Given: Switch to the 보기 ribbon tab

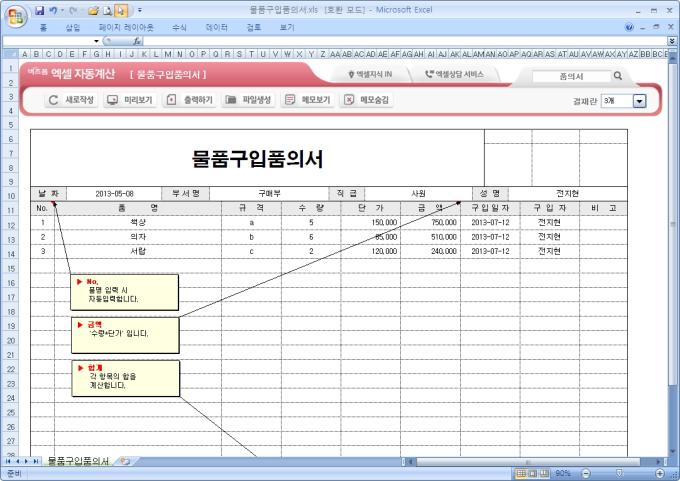Looking at the screenshot, I should coord(287,28).
